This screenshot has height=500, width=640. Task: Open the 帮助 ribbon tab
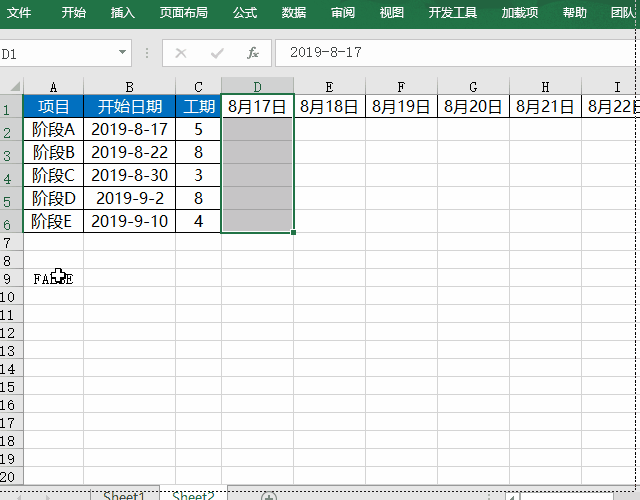pos(575,13)
